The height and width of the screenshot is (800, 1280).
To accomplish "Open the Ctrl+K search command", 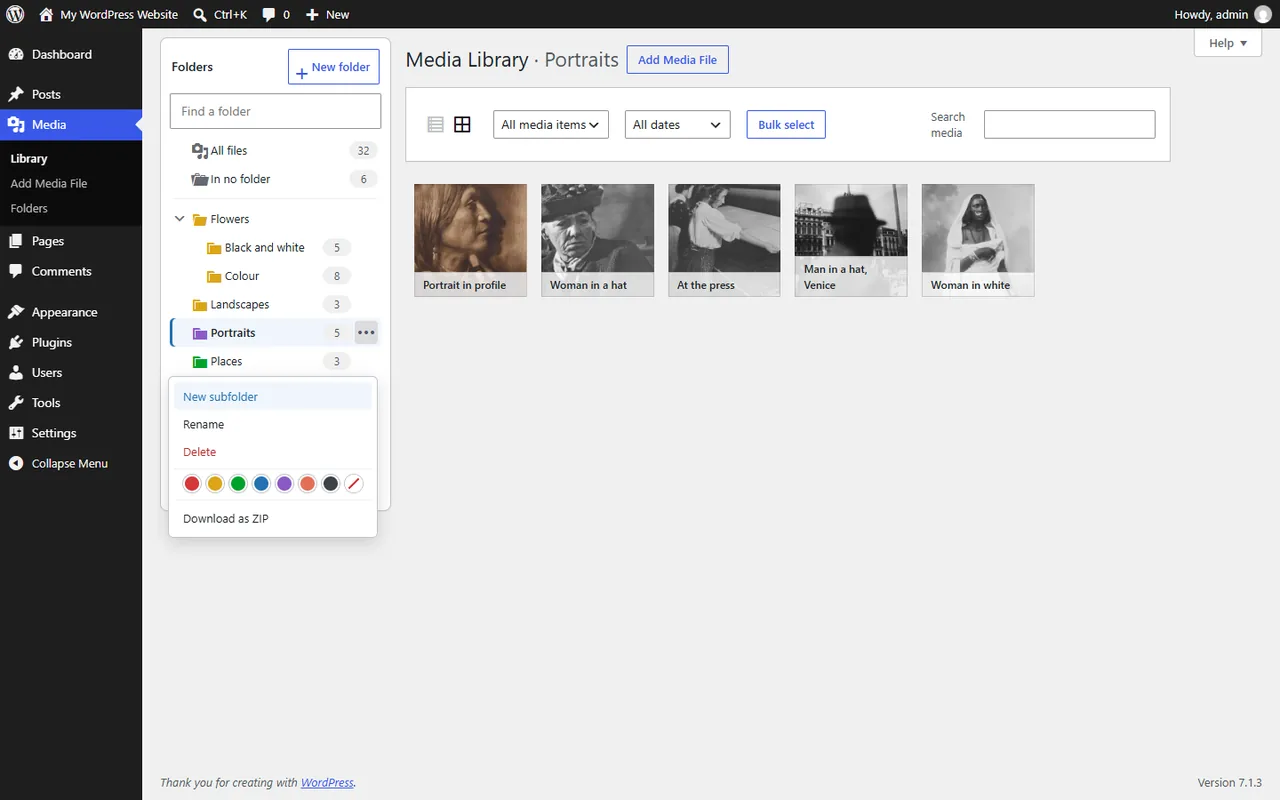I will point(219,14).
